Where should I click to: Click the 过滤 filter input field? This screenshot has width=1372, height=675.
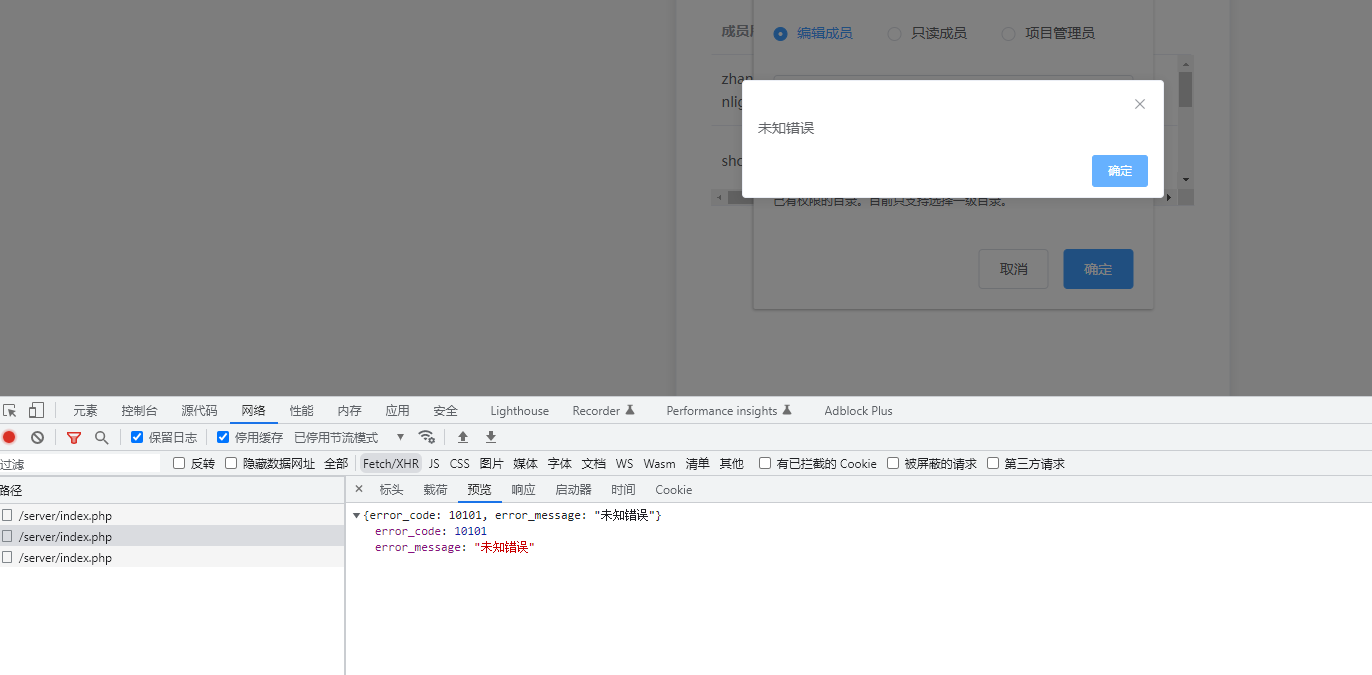pos(80,464)
